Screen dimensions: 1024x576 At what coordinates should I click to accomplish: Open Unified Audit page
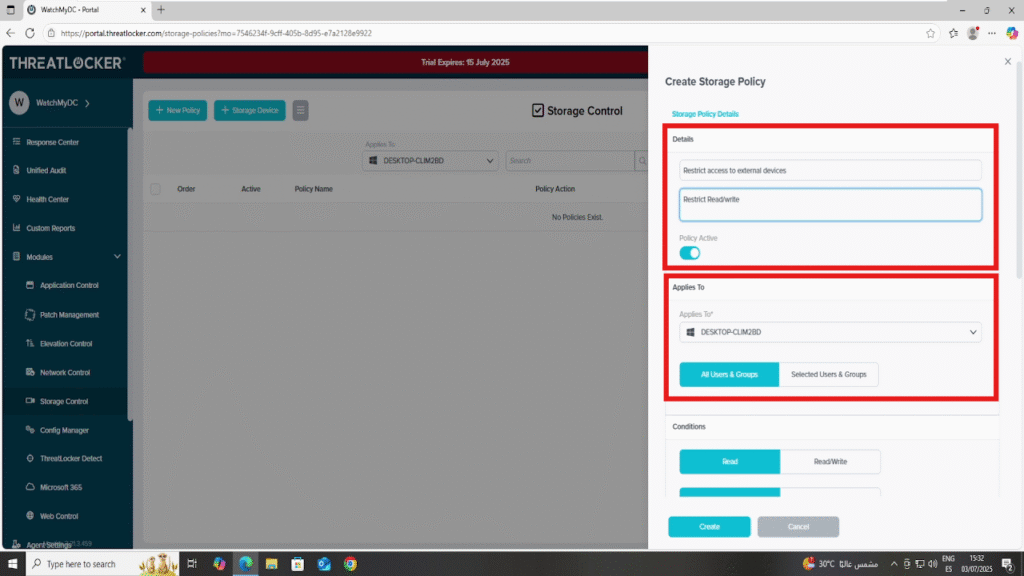pyautogui.click(x=46, y=170)
